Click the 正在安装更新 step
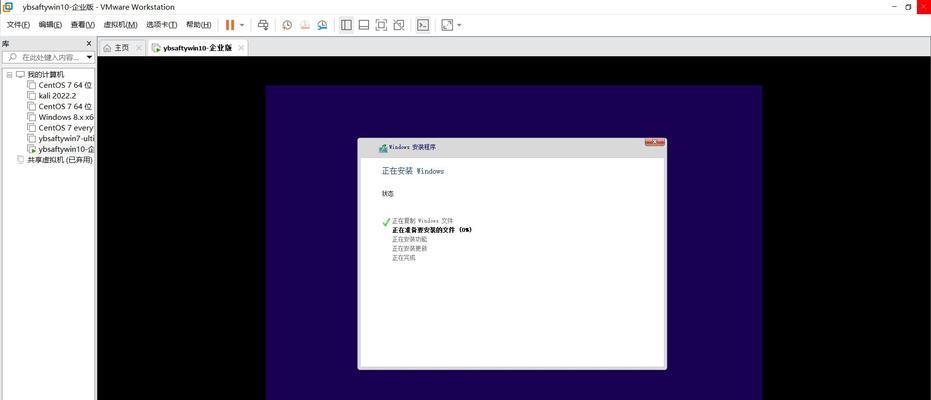 [x=409, y=249]
